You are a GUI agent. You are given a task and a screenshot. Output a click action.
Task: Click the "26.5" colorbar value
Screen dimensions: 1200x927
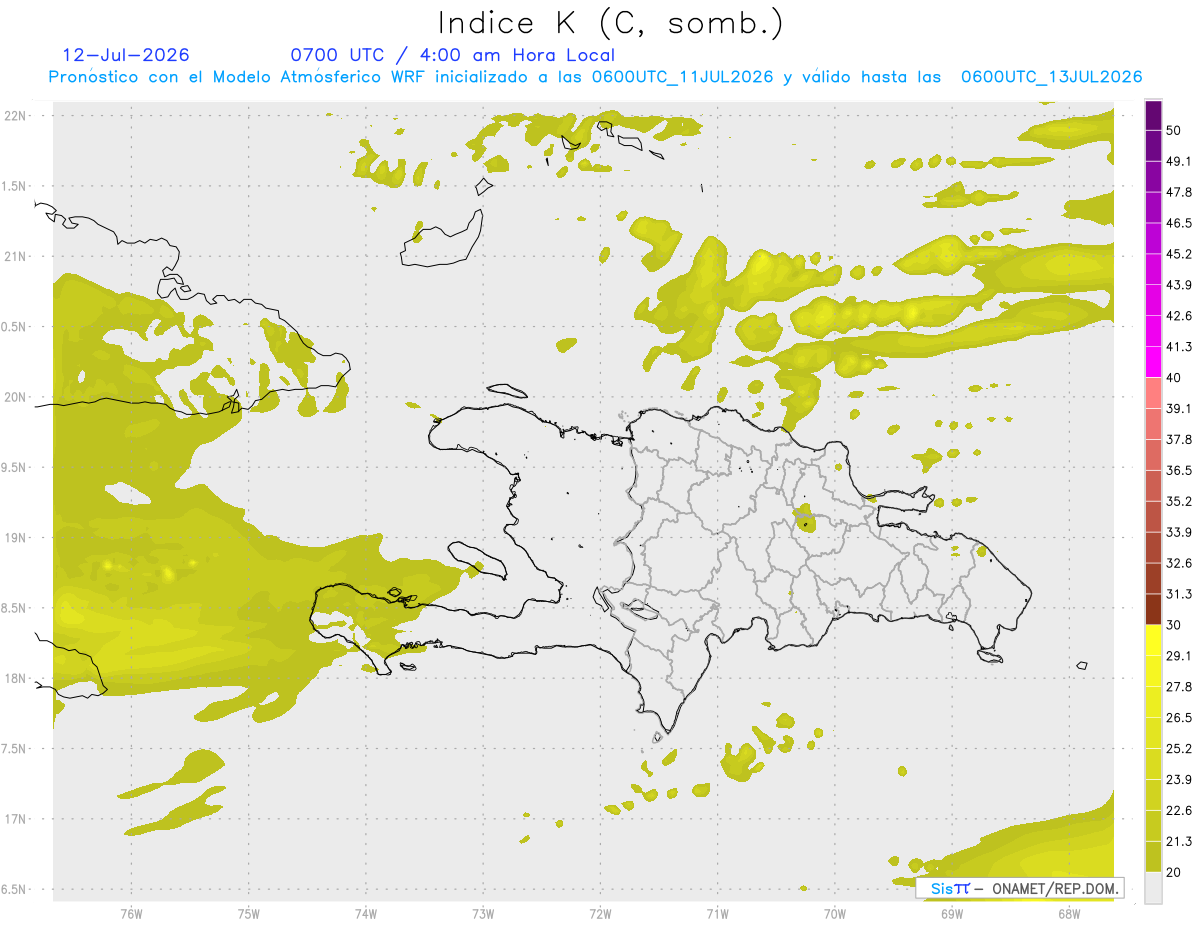pos(1179,718)
